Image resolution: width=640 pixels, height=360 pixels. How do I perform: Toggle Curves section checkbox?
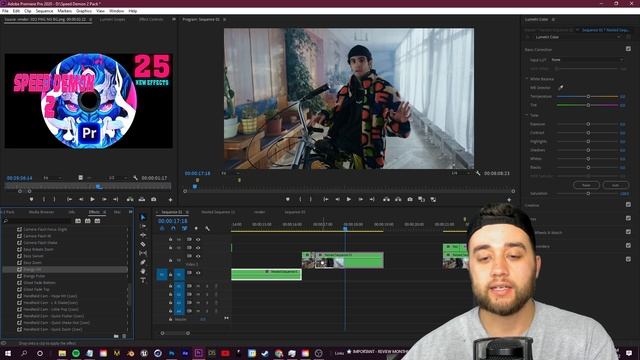[628, 218]
